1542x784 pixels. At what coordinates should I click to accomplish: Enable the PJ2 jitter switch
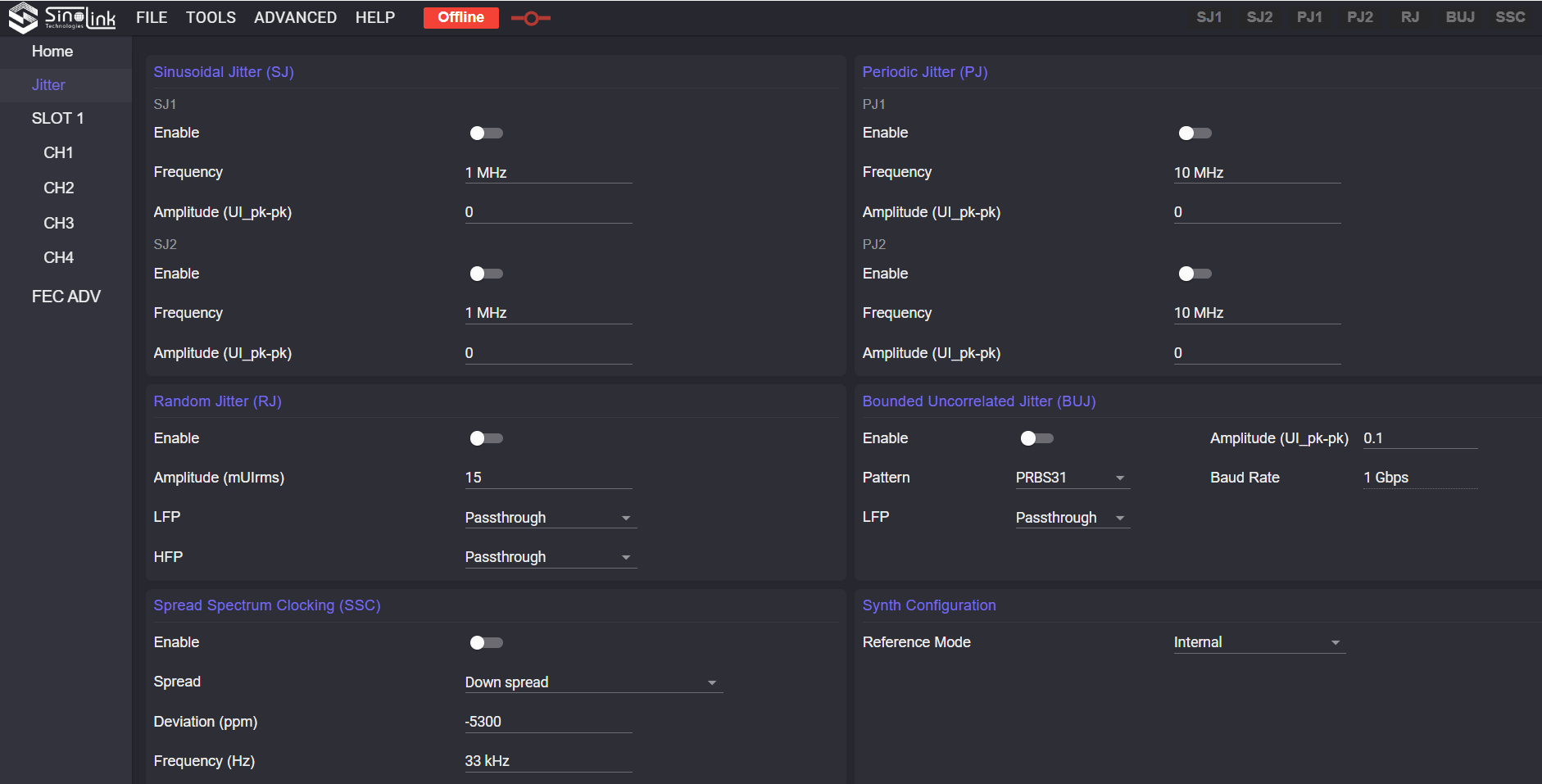pos(1195,274)
